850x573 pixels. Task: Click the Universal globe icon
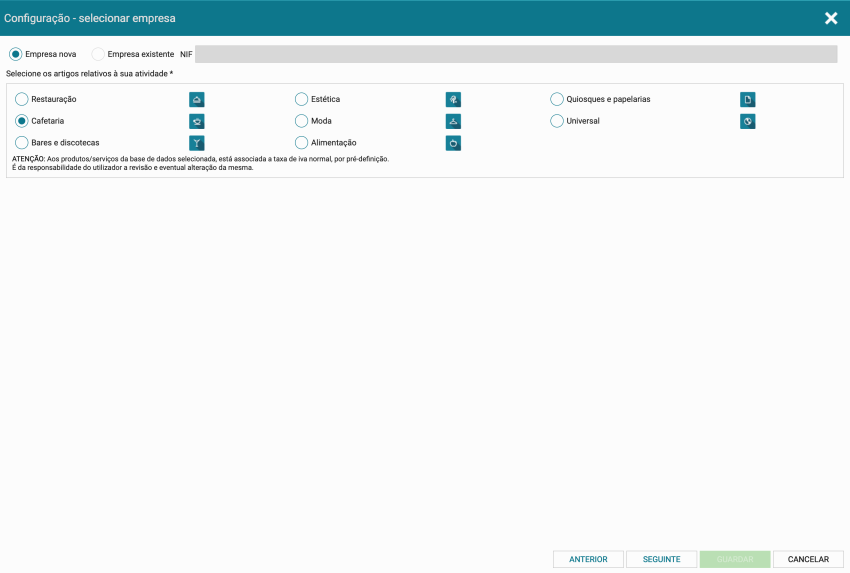point(747,121)
